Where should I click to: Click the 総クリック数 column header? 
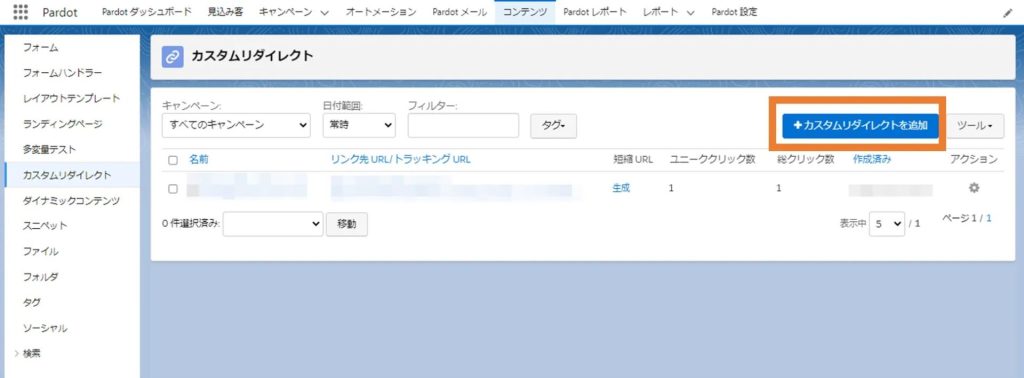[x=805, y=159]
